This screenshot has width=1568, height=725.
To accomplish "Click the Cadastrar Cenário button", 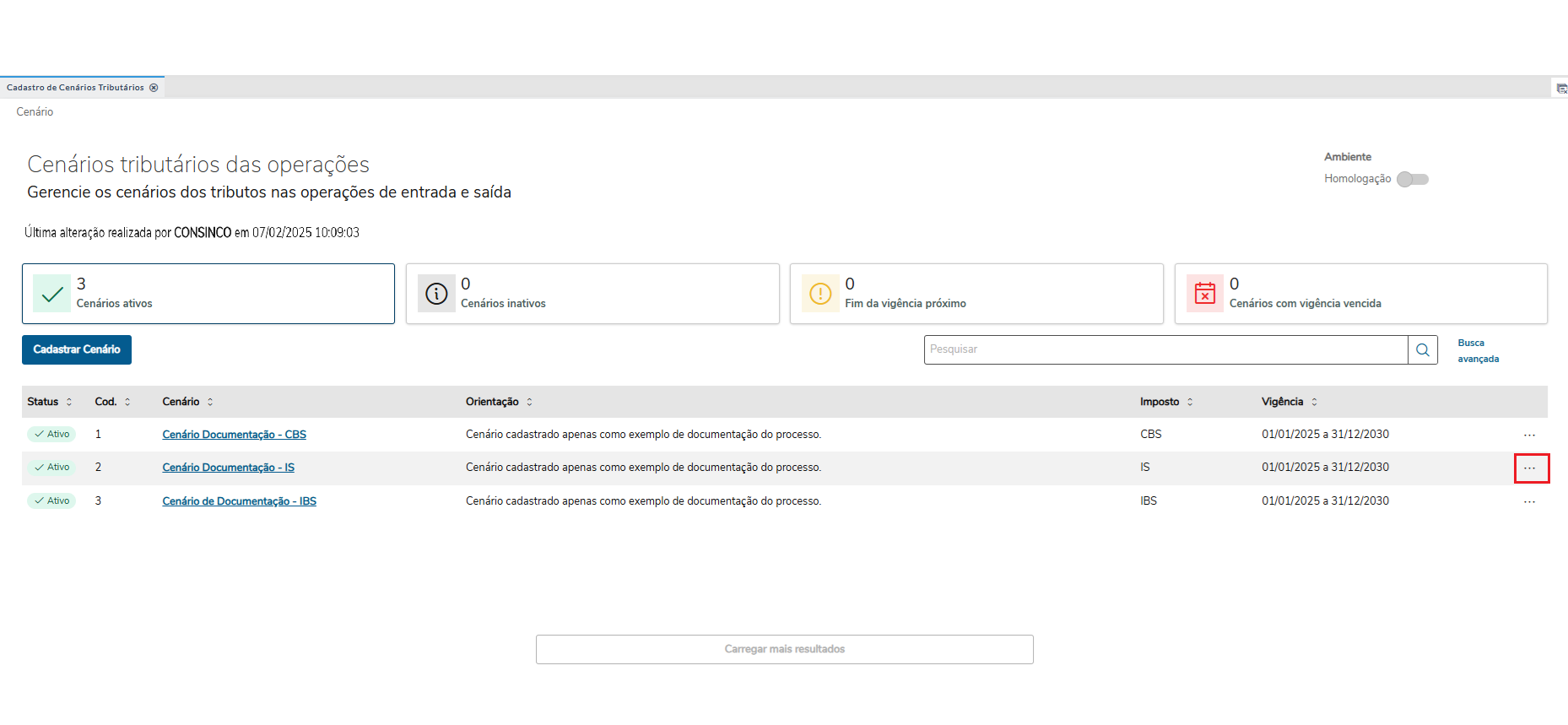I will coord(77,349).
